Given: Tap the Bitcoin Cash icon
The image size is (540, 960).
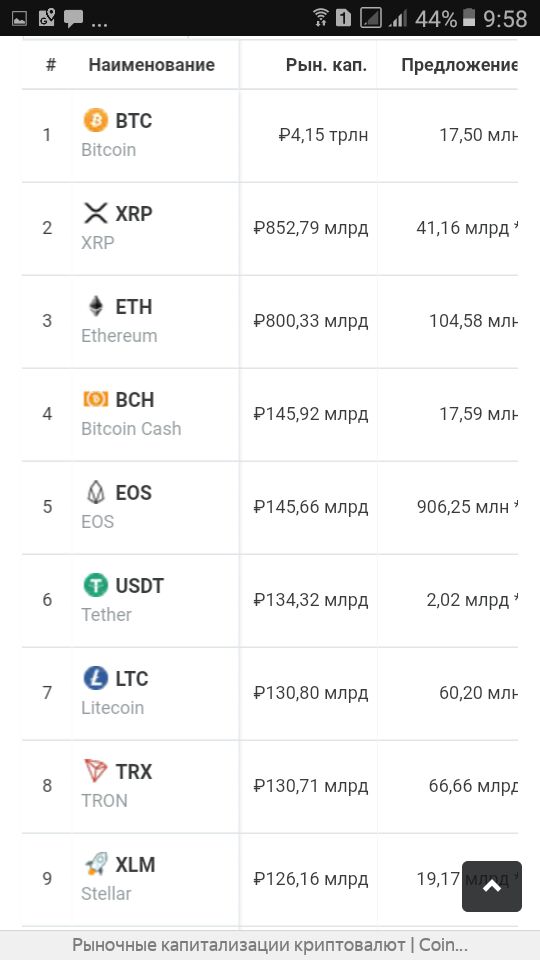Looking at the screenshot, I should coord(96,399).
